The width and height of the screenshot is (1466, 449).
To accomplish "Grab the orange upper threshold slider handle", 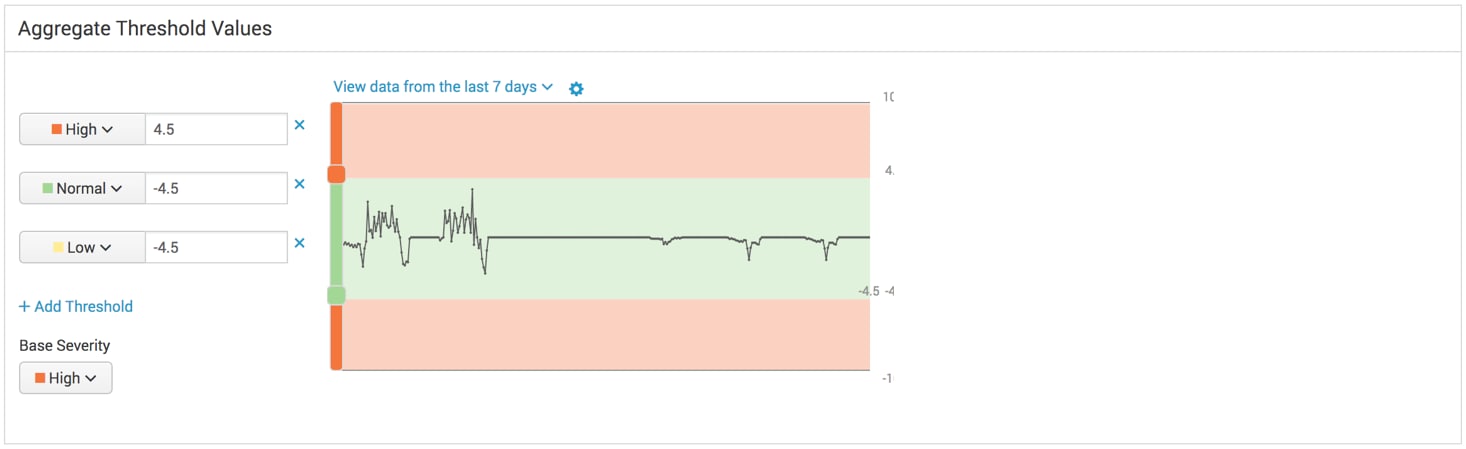I will 336,175.
